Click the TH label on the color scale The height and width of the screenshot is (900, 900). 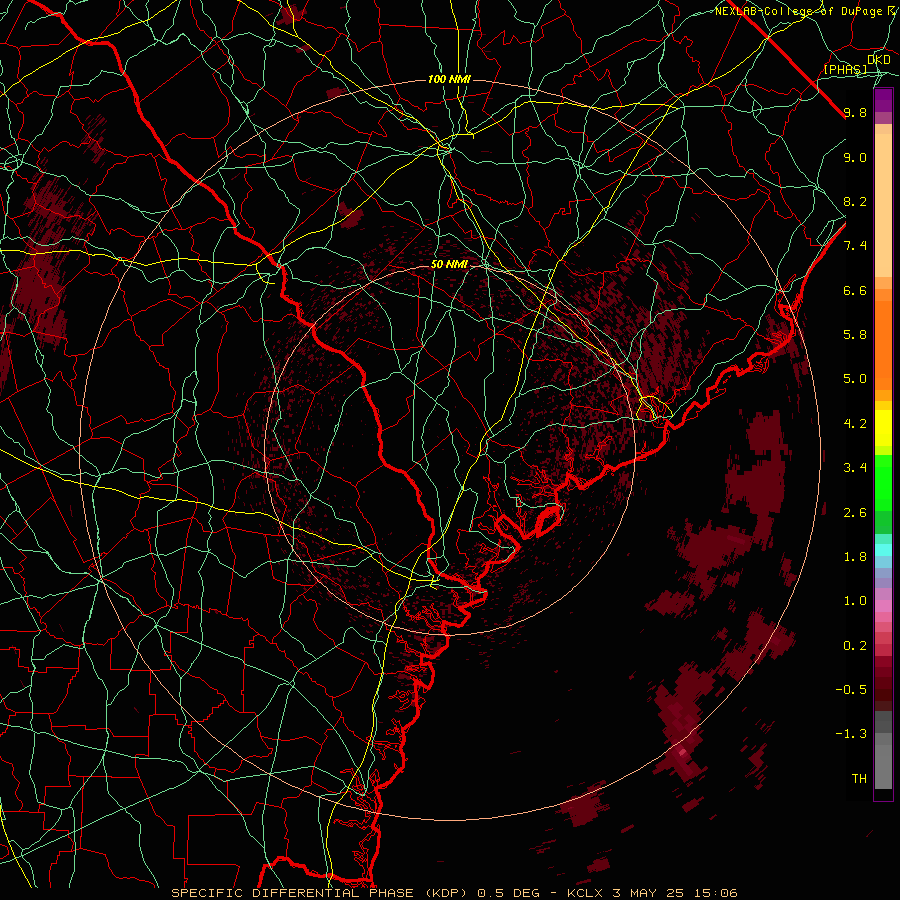[x=859, y=779]
